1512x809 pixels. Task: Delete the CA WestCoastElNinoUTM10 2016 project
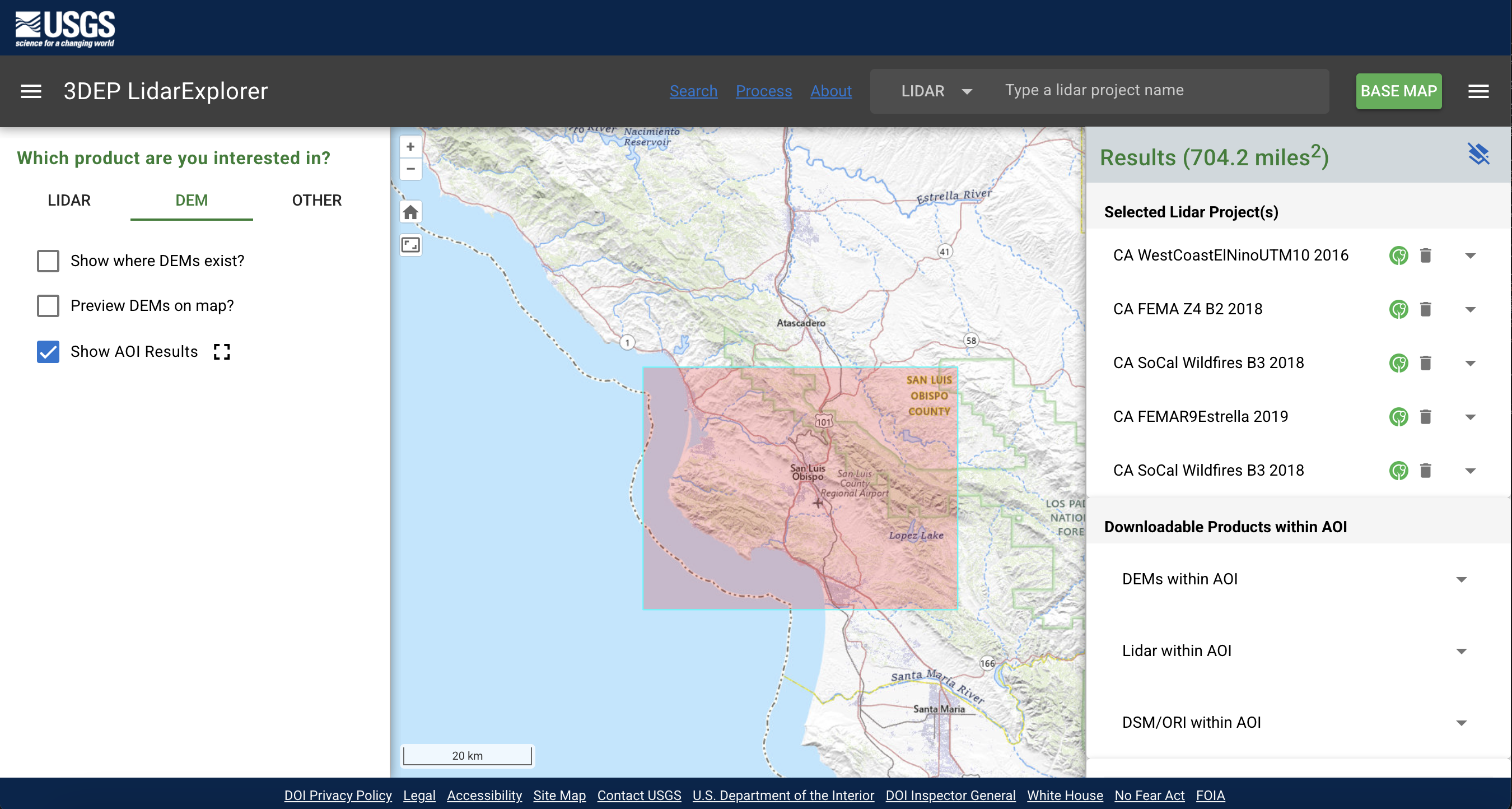point(1425,255)
